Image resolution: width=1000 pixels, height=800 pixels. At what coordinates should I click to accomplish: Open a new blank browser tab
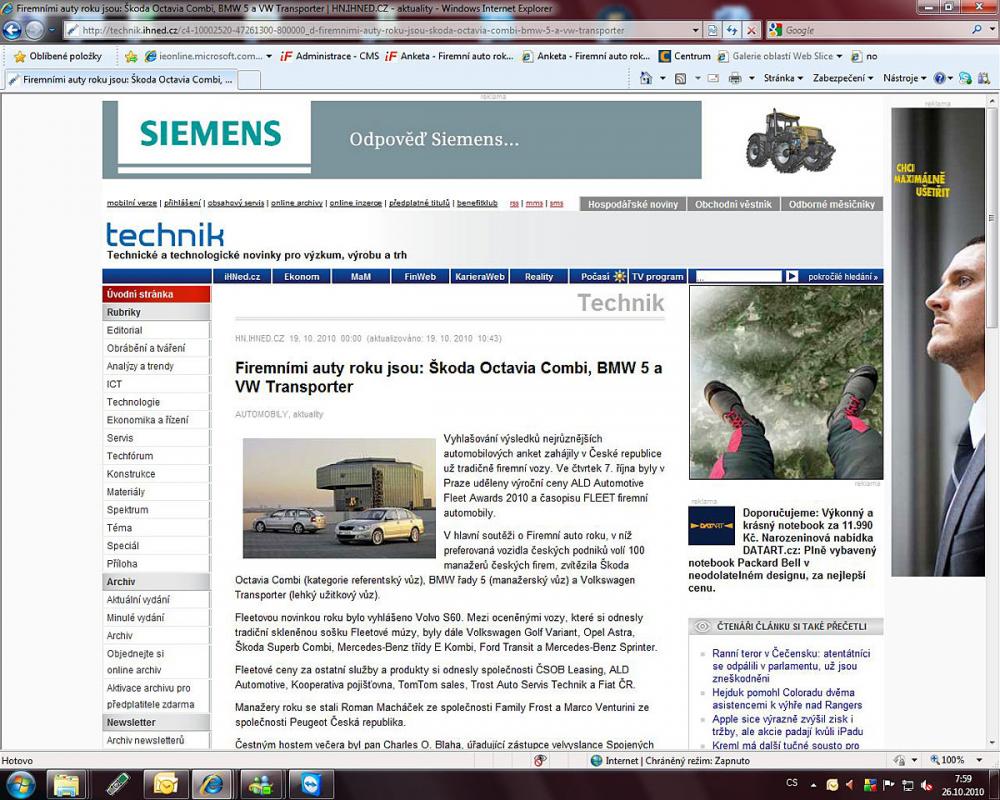[249, 80]
